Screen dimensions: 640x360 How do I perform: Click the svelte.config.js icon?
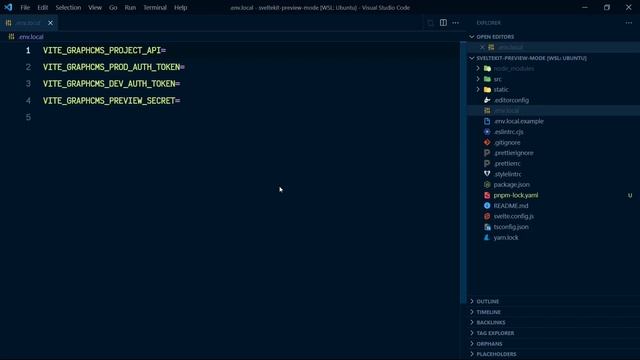(x=487, y=216)
